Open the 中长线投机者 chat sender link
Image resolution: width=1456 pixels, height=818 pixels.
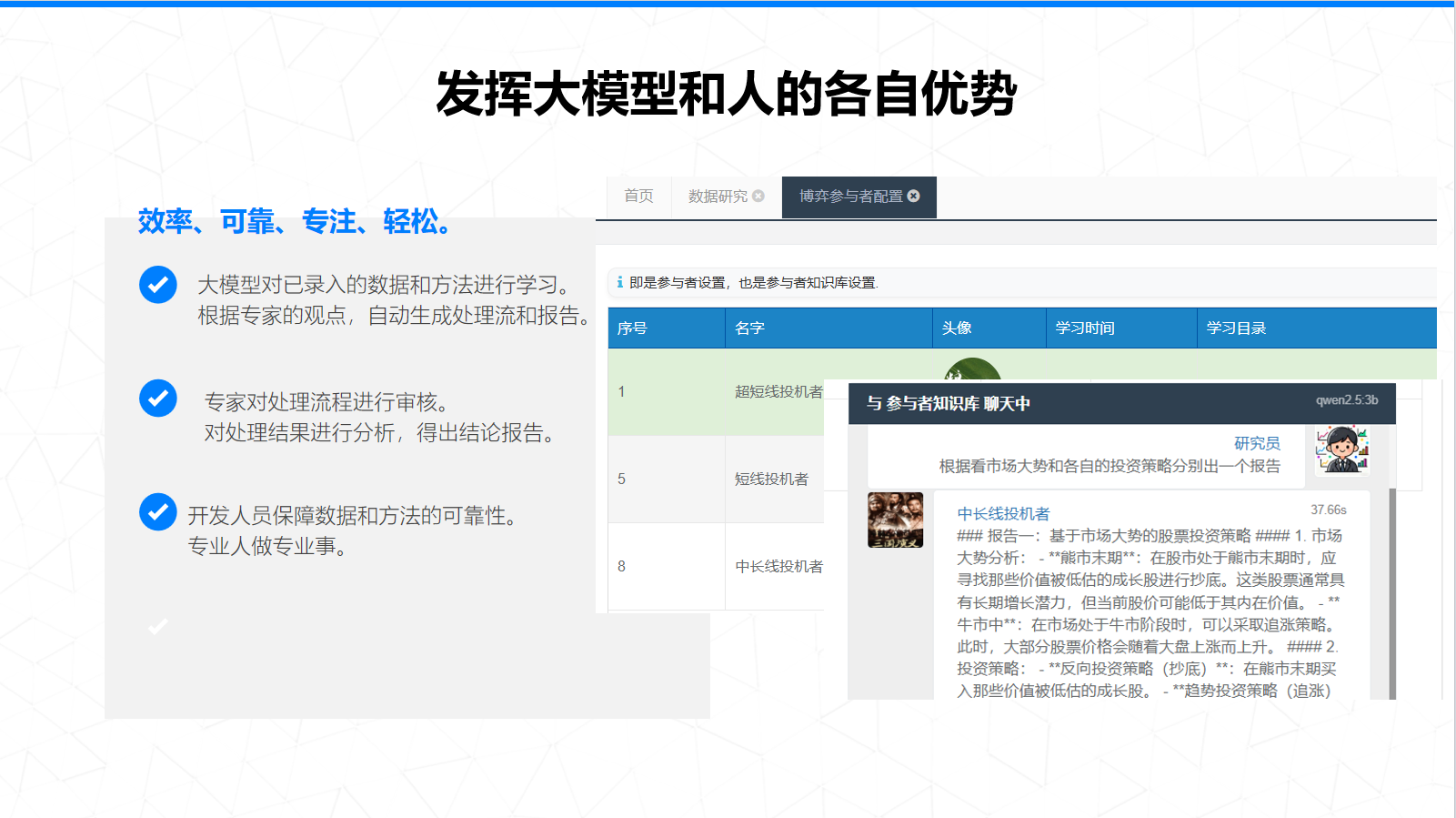(x=1003, y=514)
